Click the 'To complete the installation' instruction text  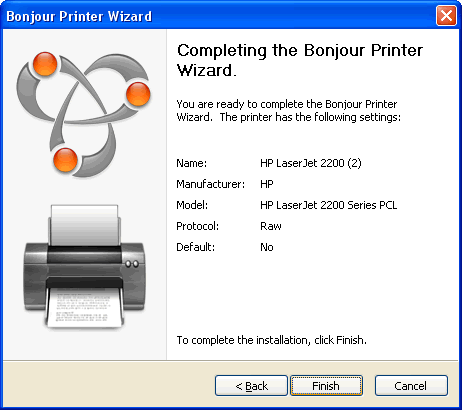click(x=271, y=340)
